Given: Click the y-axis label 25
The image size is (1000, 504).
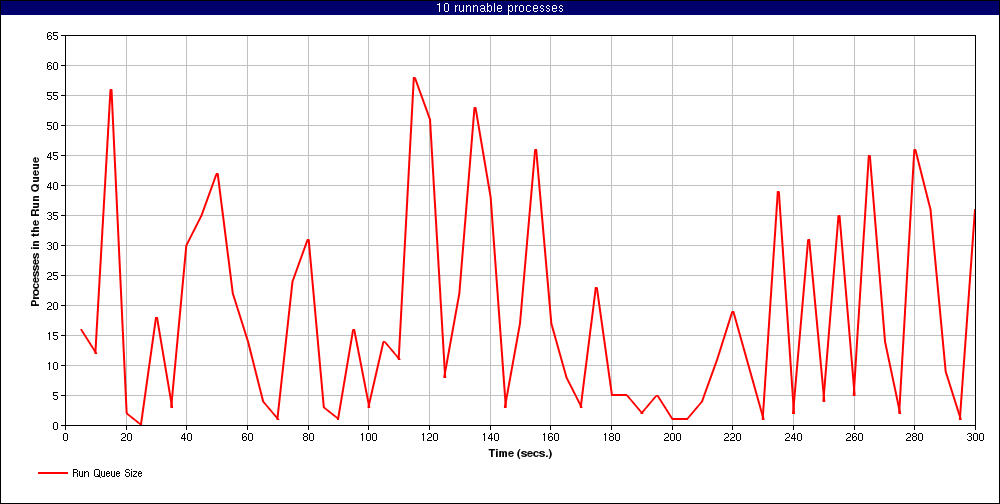Looking at the screenshot, I should pyautogui.click(x=52, y=276).
